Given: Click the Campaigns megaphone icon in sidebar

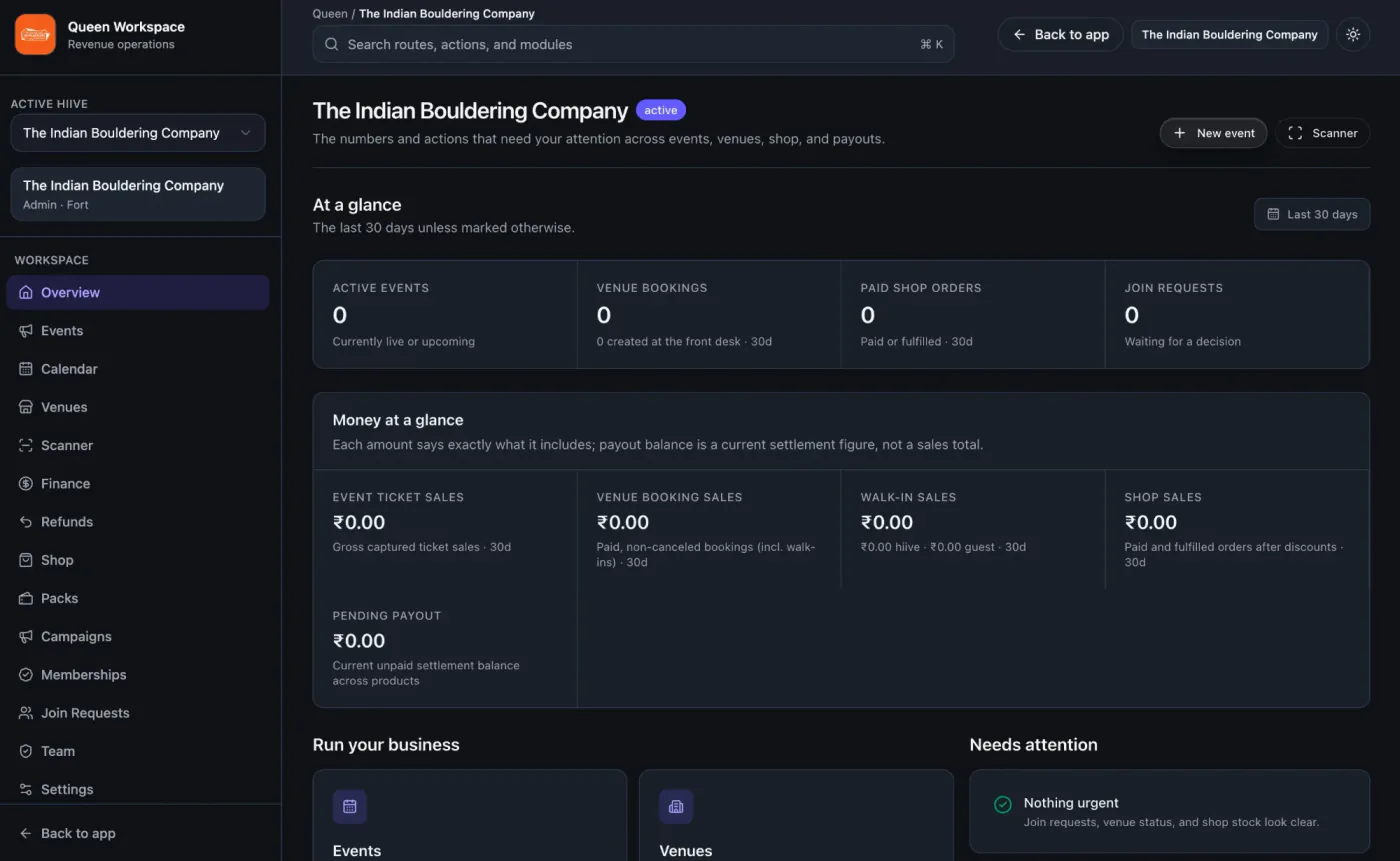Looking at the screenshot, I should (26, 637).
